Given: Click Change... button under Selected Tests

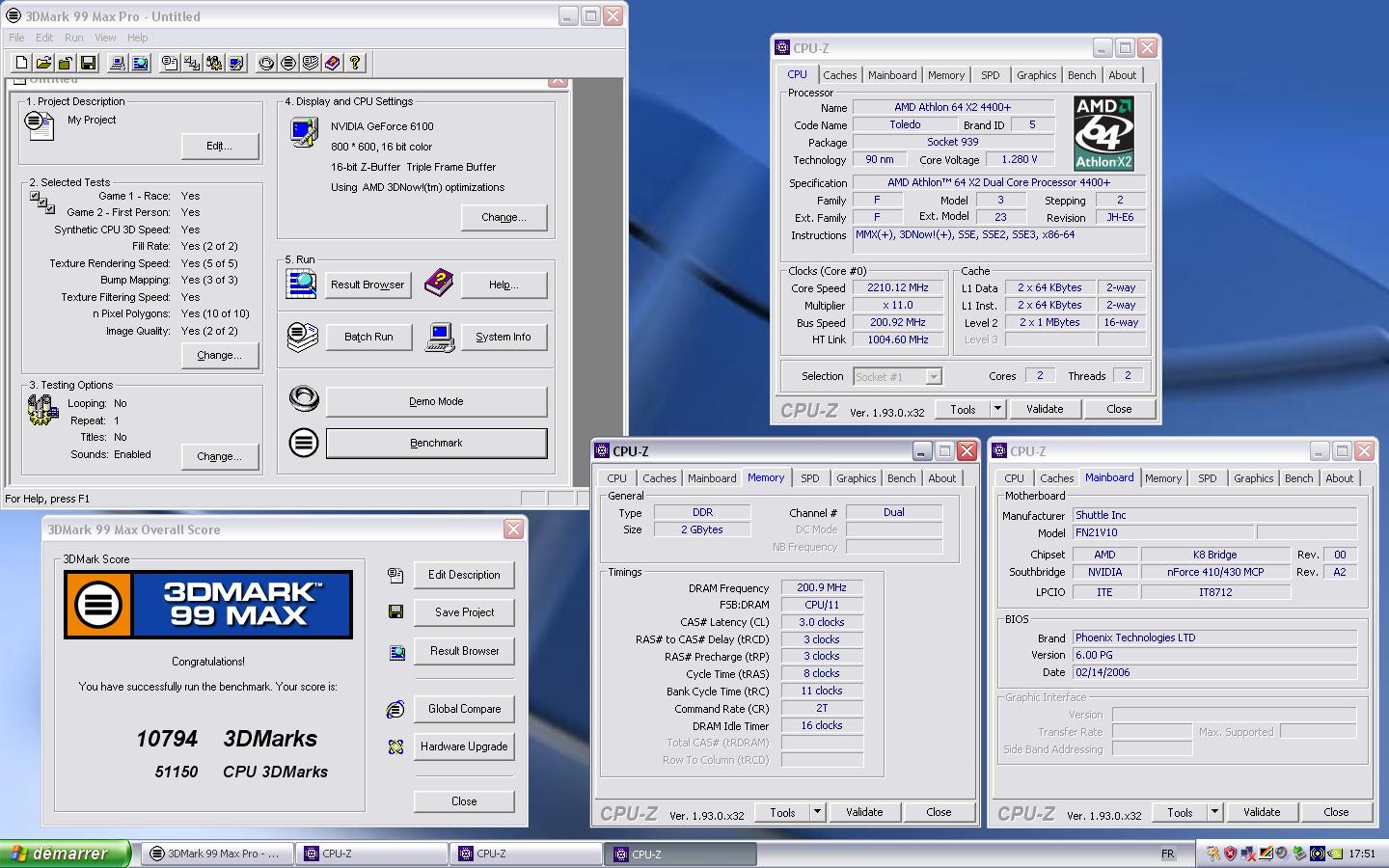Looking at the screenshot, I should [x=220, y=355].
